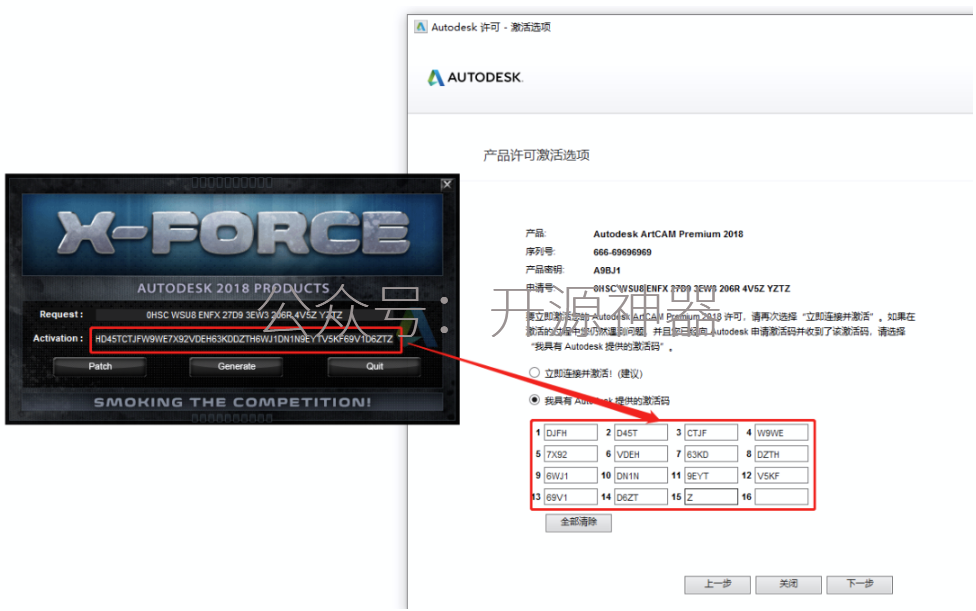Click the Autodesk logo in the header
976x611 pixels.
[x=475, y=78]
